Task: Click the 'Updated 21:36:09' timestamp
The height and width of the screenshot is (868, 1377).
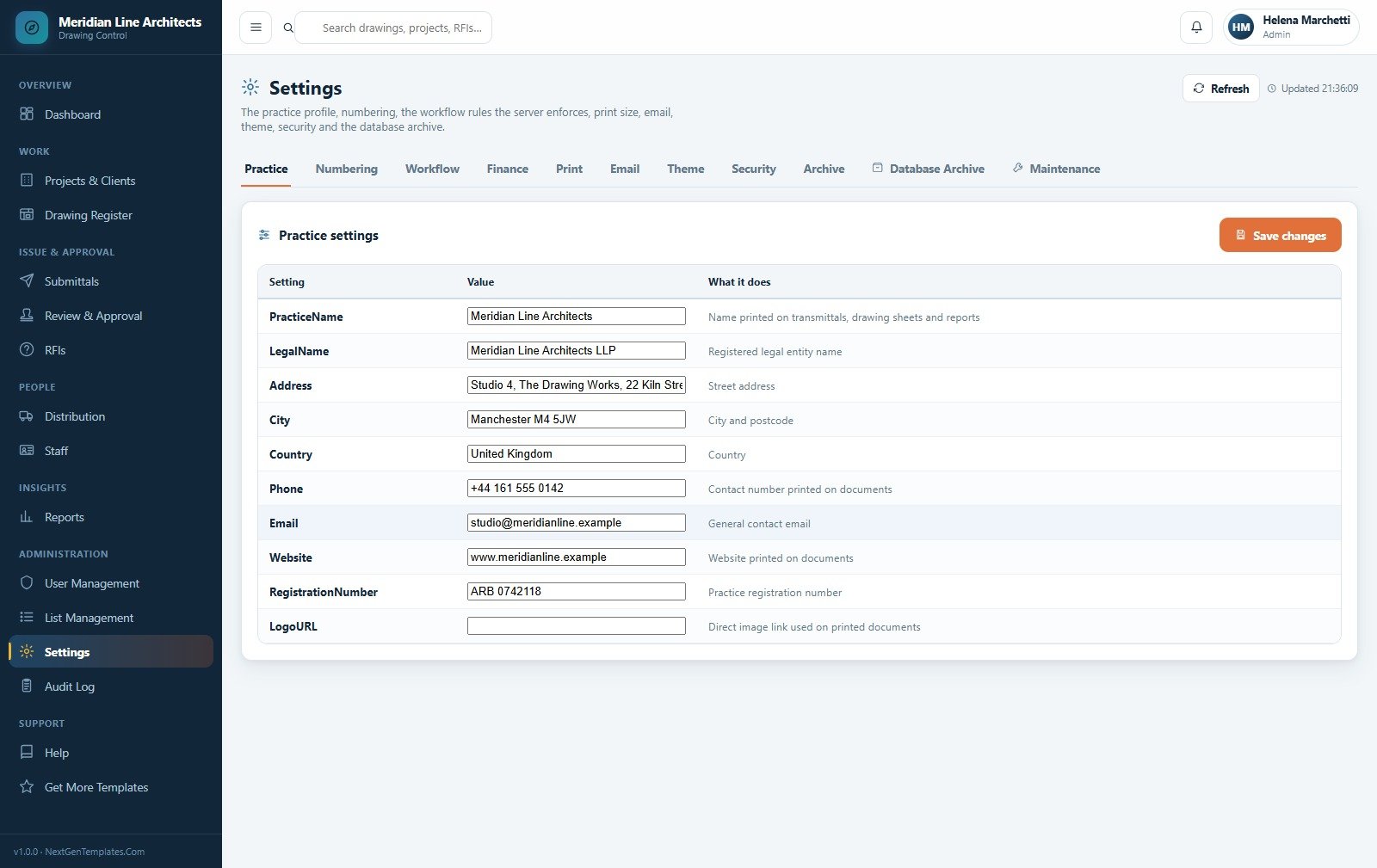Action: [1319, 89]
